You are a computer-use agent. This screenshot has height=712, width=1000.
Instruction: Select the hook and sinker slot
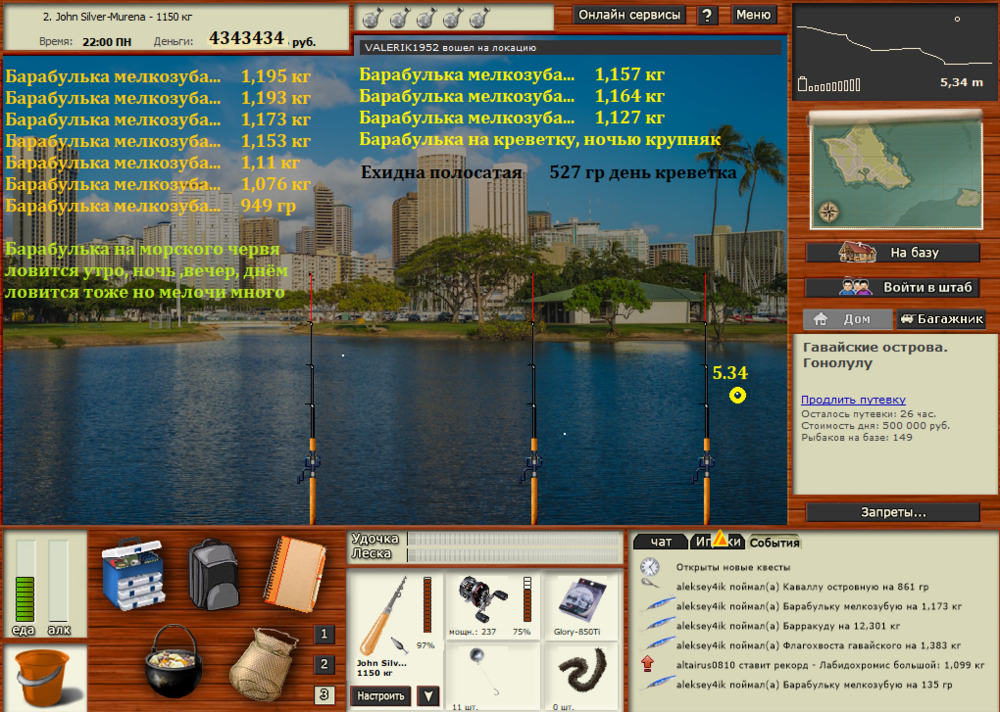tap(491, 678)
